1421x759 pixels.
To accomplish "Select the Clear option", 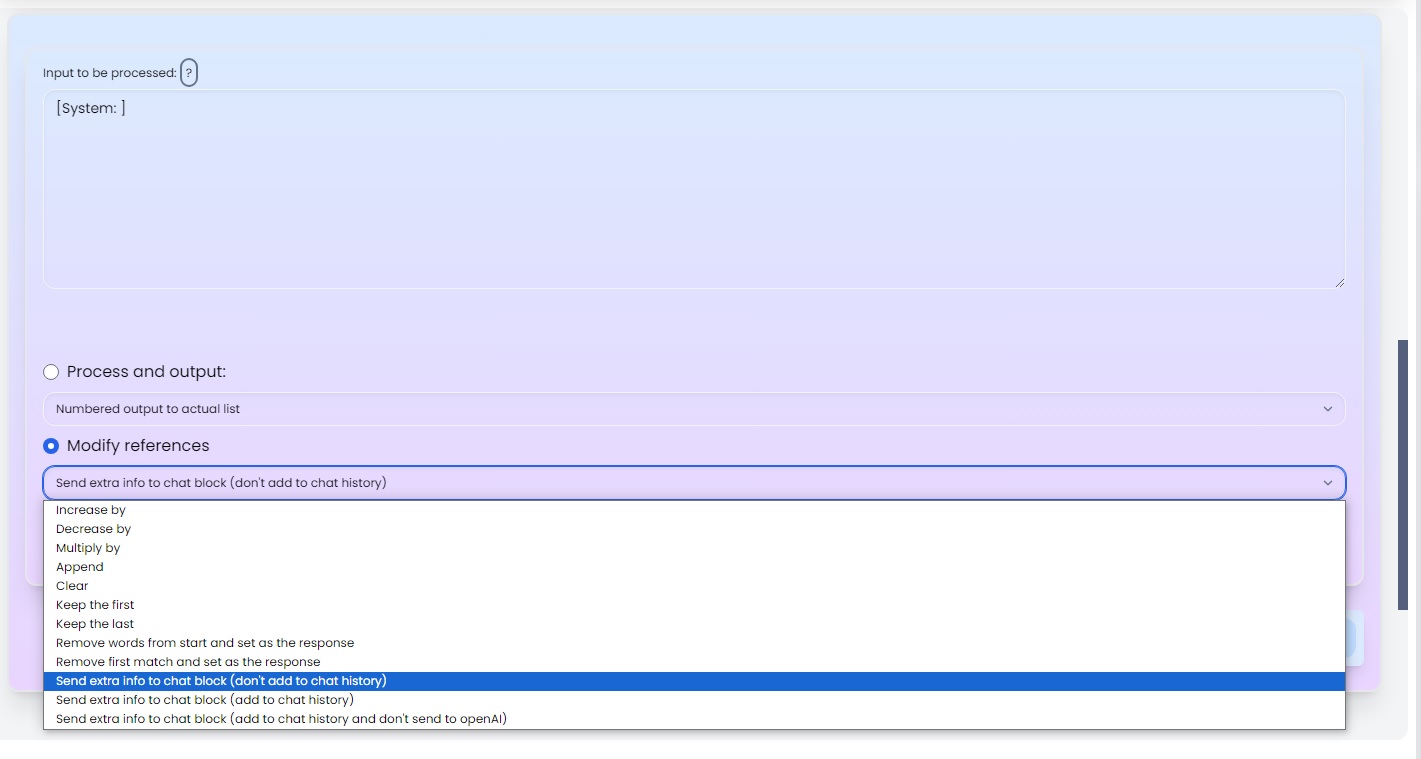I will 72,586.
